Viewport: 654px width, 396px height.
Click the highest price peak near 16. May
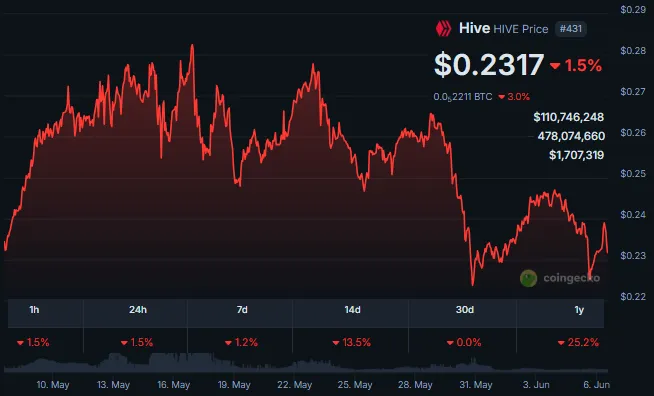point(192,45)
